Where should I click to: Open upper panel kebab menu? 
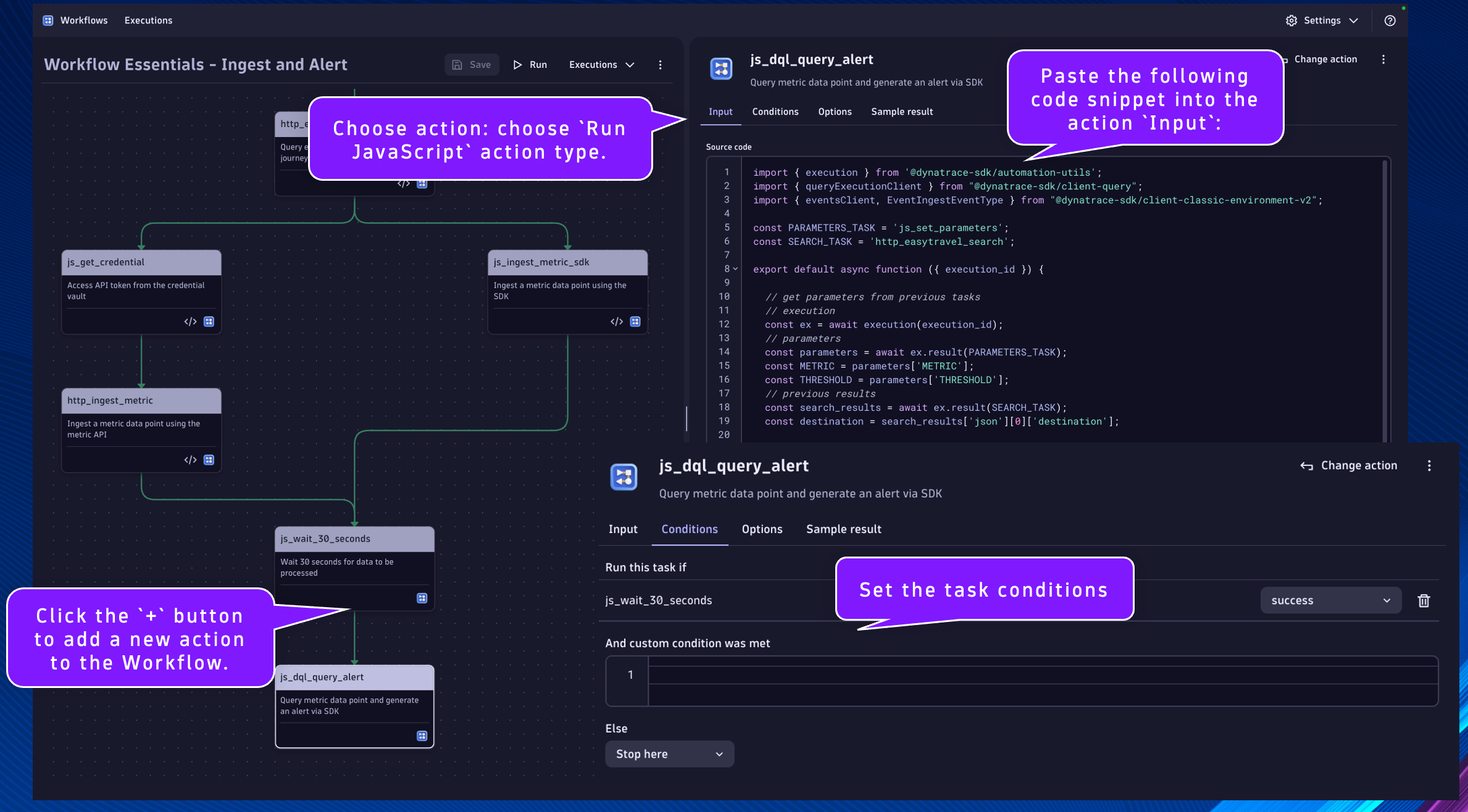tap(1383, 59)
